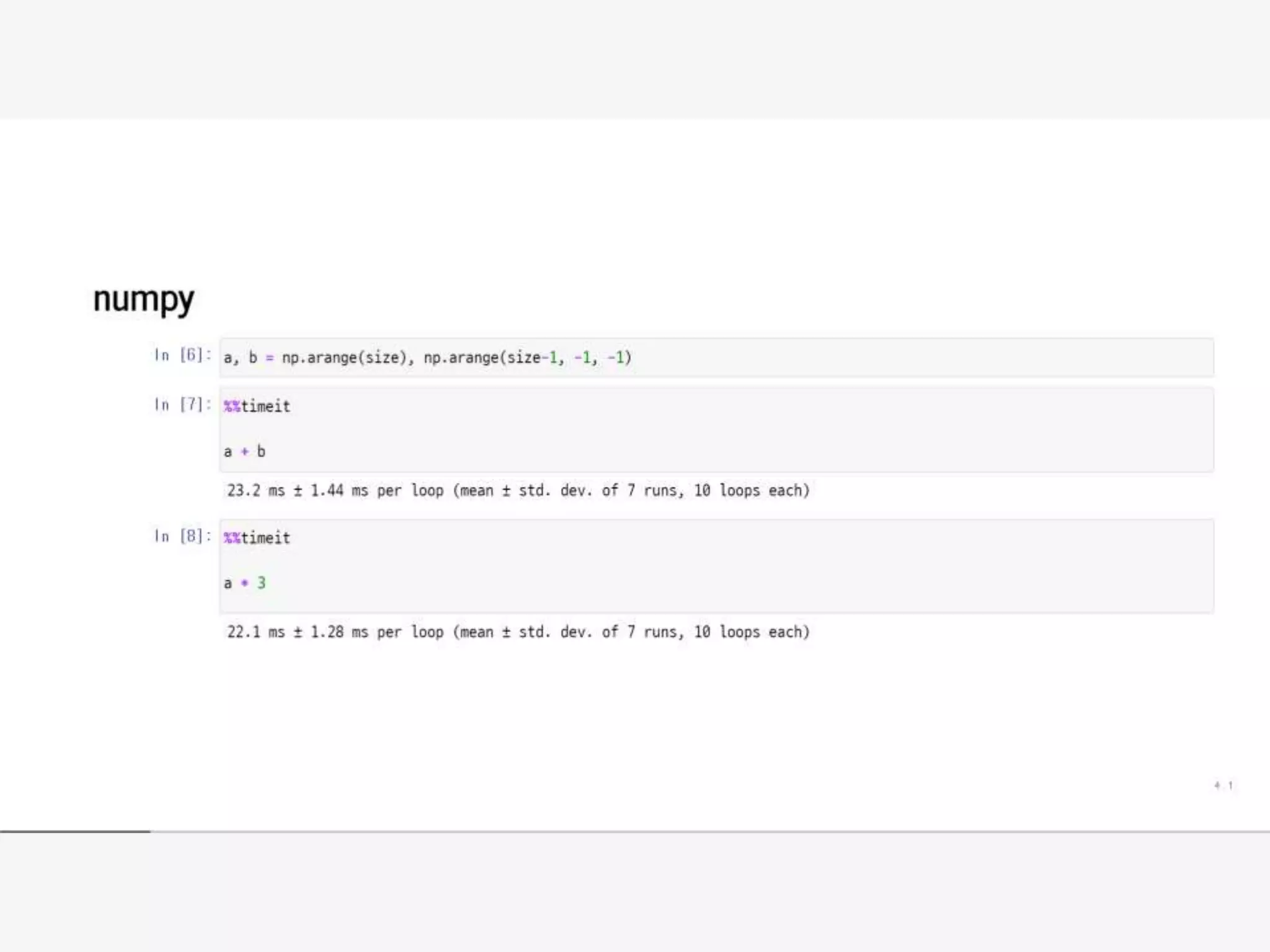The width and height of the screenshot is (1270, 952).
Task: Click the 'a, b =' assignment text
Action: 248,358
